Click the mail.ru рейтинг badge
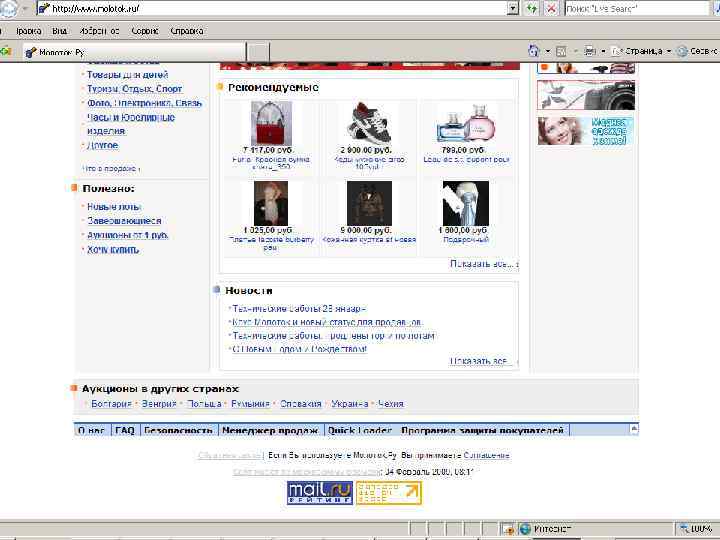This screenshot has height=540, width=720. point(320,493)
